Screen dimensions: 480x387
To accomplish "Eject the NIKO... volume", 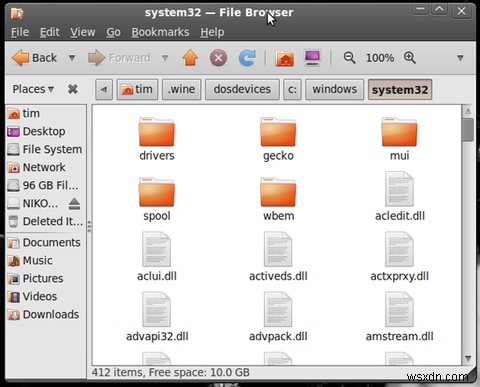I will 74,203.
